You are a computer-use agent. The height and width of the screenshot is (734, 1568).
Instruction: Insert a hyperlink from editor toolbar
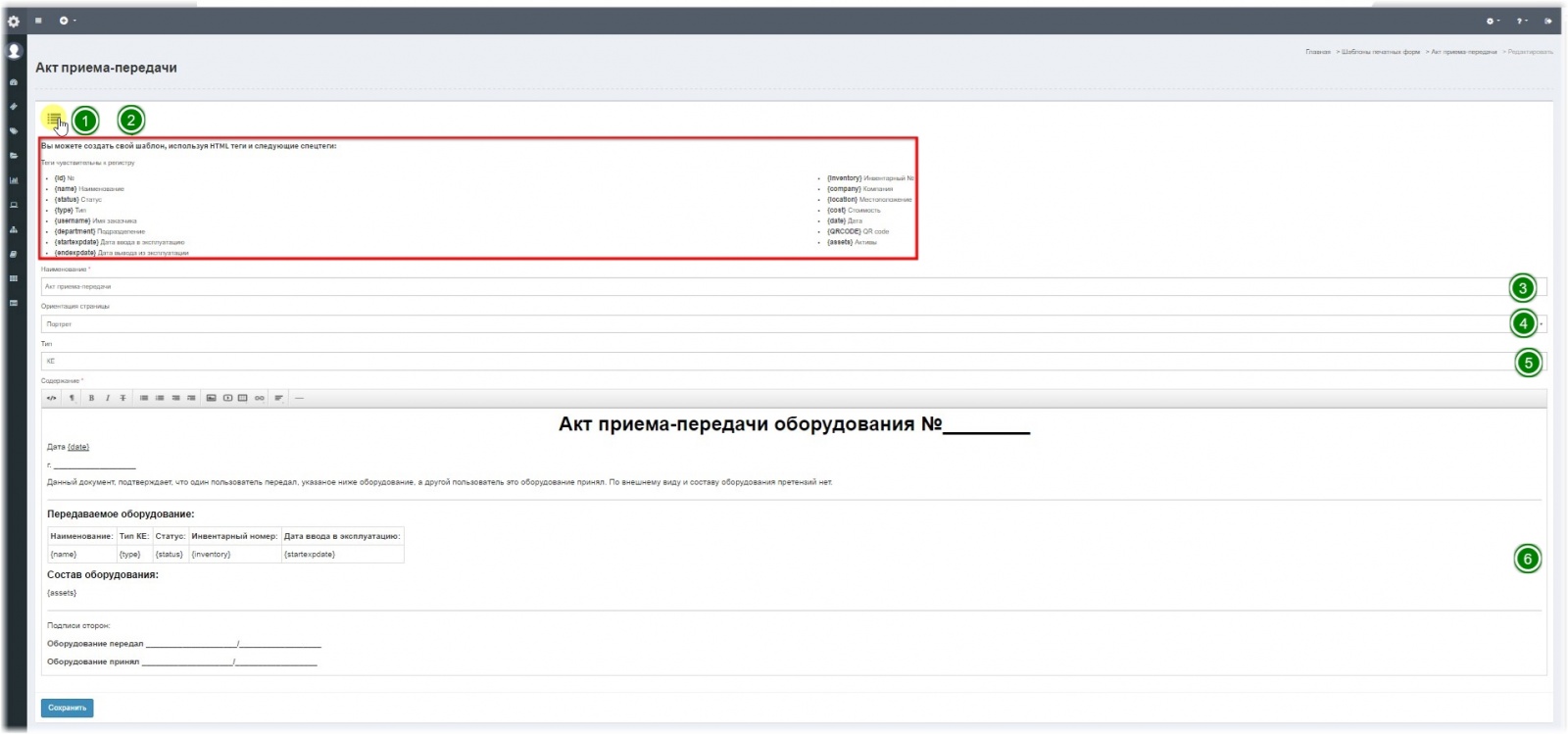point(260,398)
